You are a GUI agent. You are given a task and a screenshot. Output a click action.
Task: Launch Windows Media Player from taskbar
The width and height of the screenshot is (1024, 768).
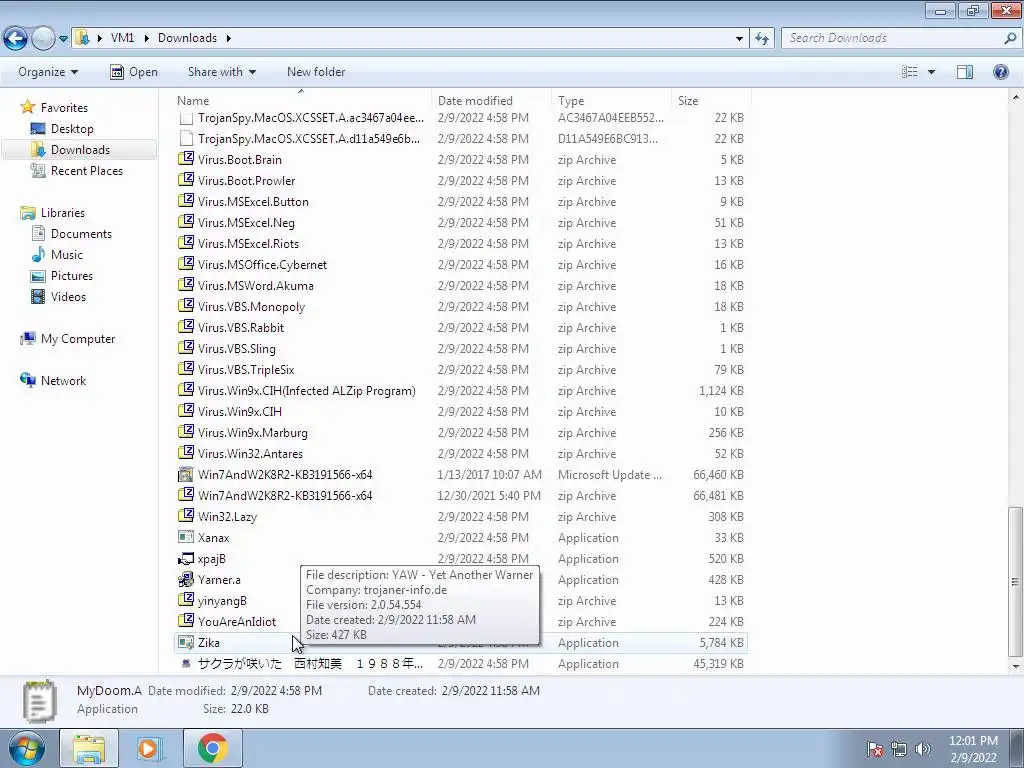(150, 748)
